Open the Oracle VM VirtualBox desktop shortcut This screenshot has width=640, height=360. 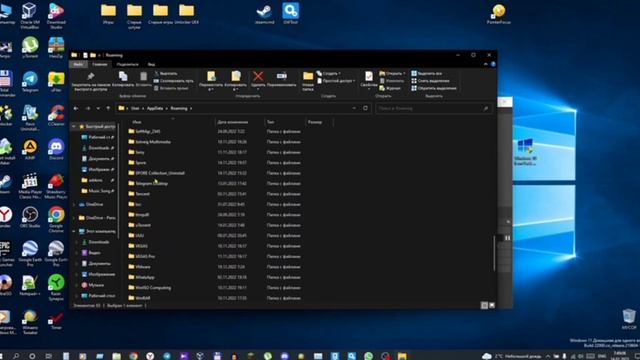click(x=30, y=16)
